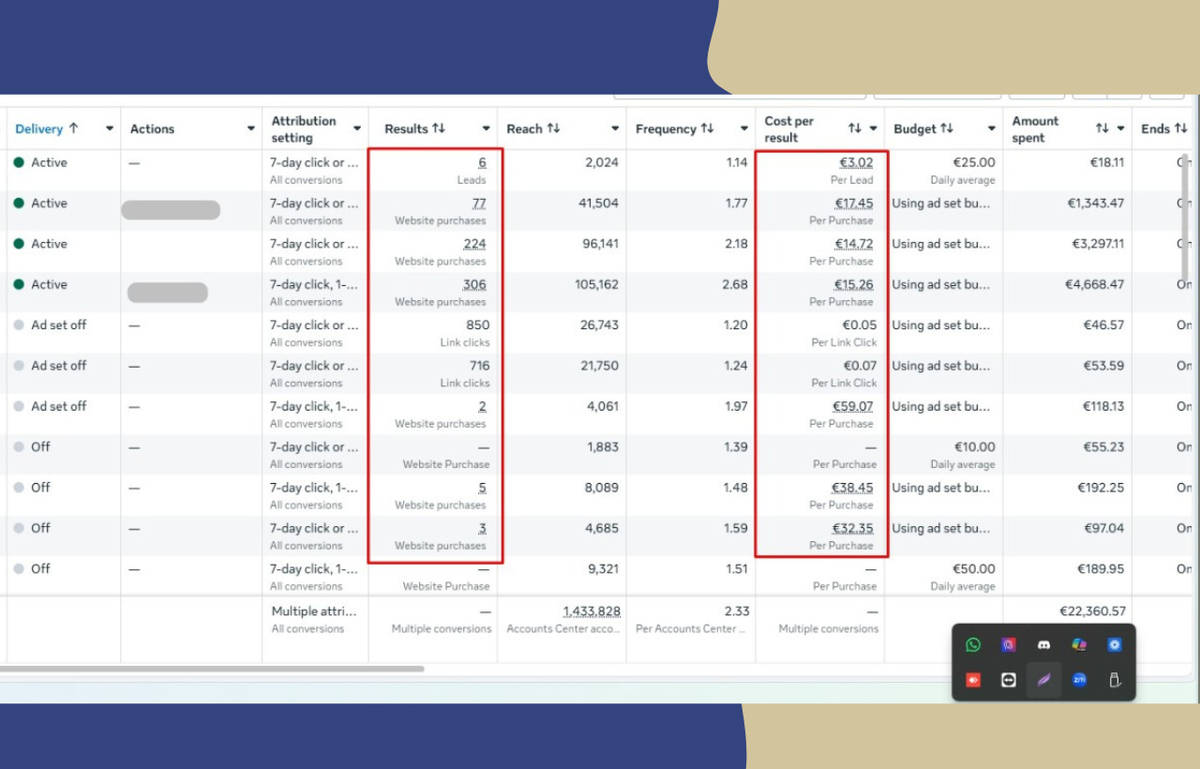1200x769 pixels.
Task: Open the Actions column dropdown arrow
Action: pyautogui.click(x=250, y=129)
